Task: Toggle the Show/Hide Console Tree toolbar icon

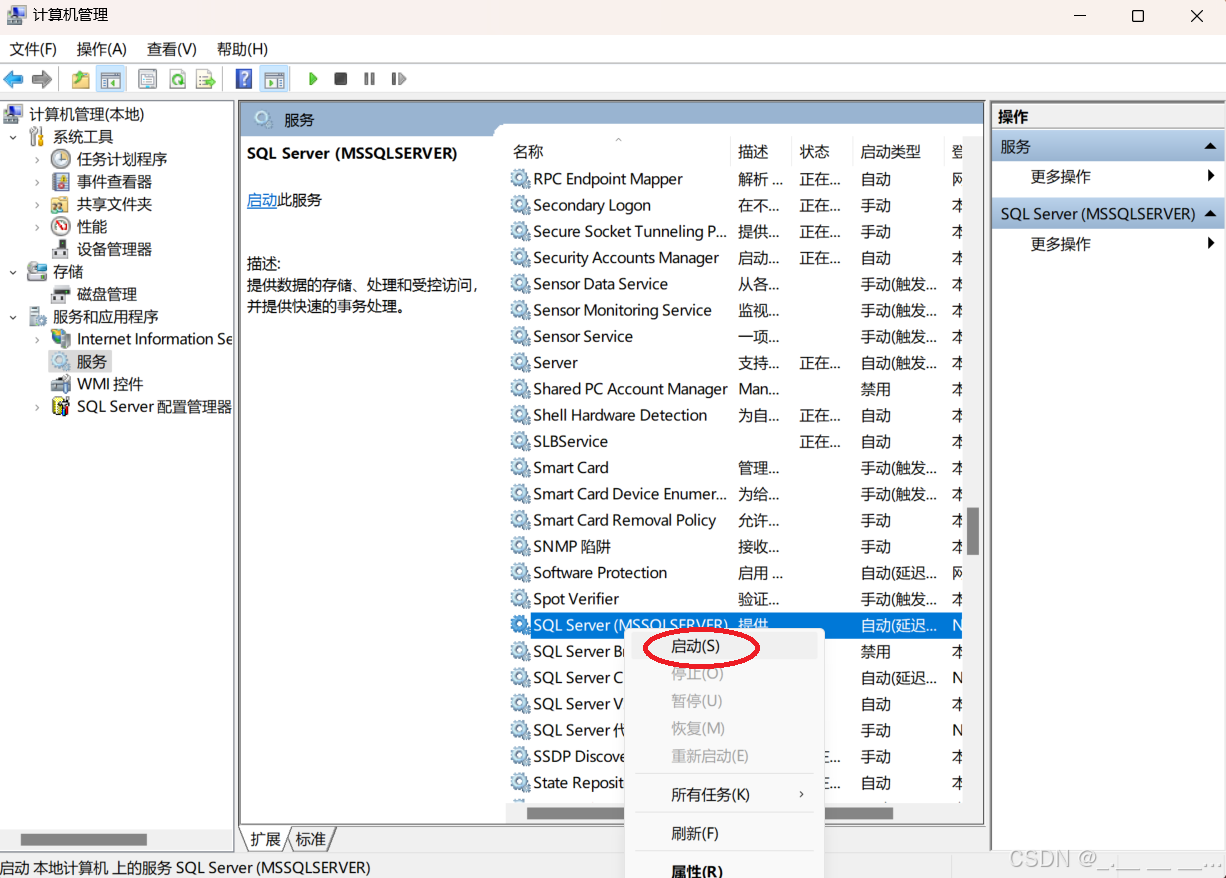Action: pos(111,79)
